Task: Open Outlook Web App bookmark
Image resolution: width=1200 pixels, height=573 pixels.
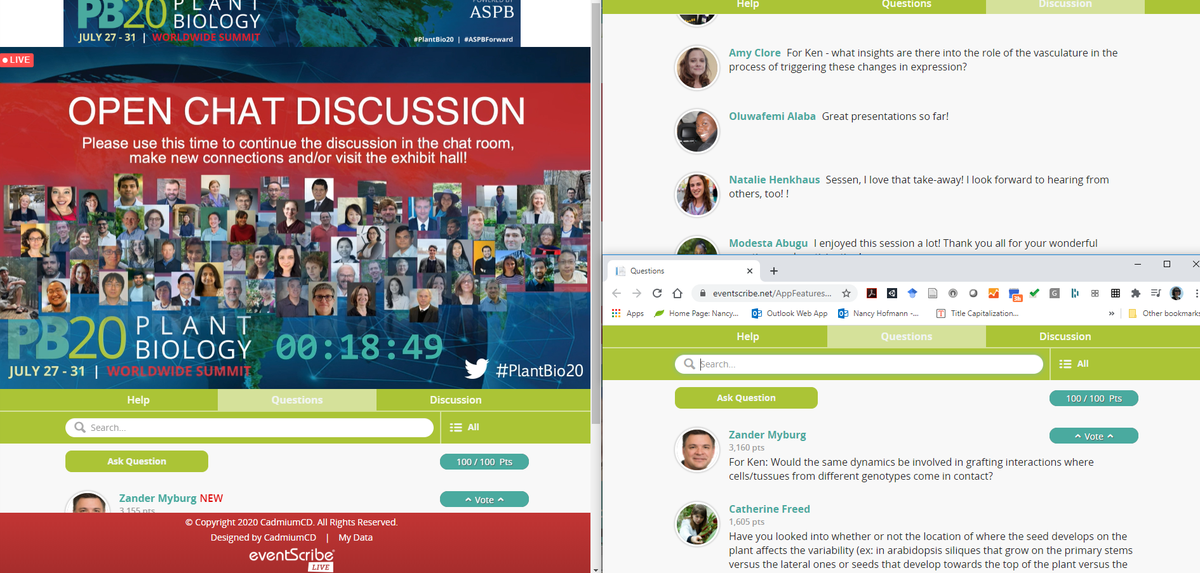Action: tap(789, 313)
